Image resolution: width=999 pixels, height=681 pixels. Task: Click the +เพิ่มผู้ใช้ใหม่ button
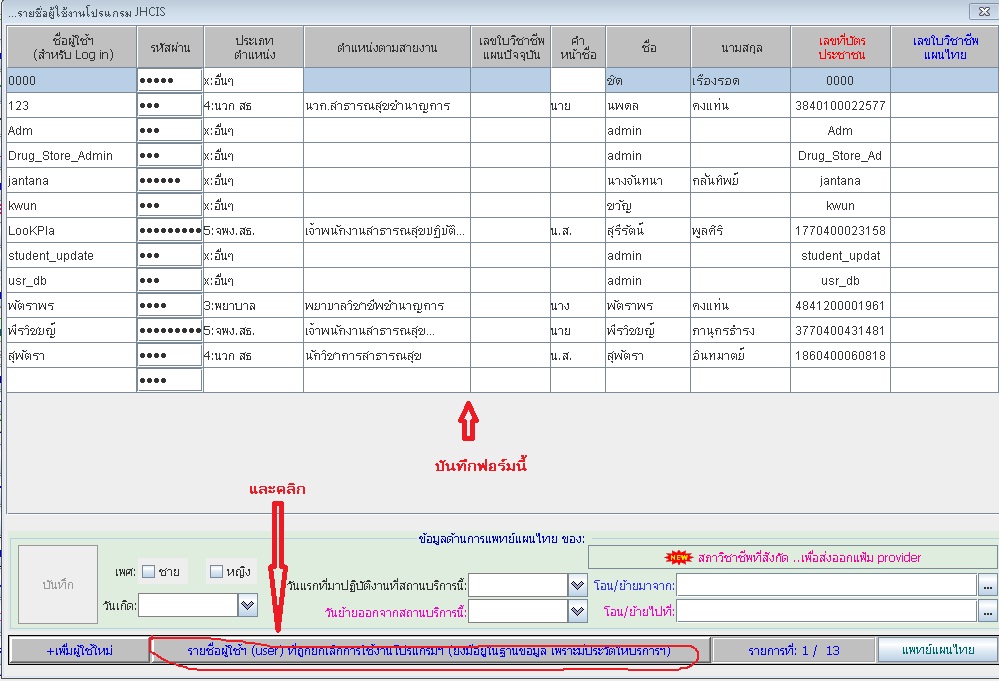coord(79,651)
